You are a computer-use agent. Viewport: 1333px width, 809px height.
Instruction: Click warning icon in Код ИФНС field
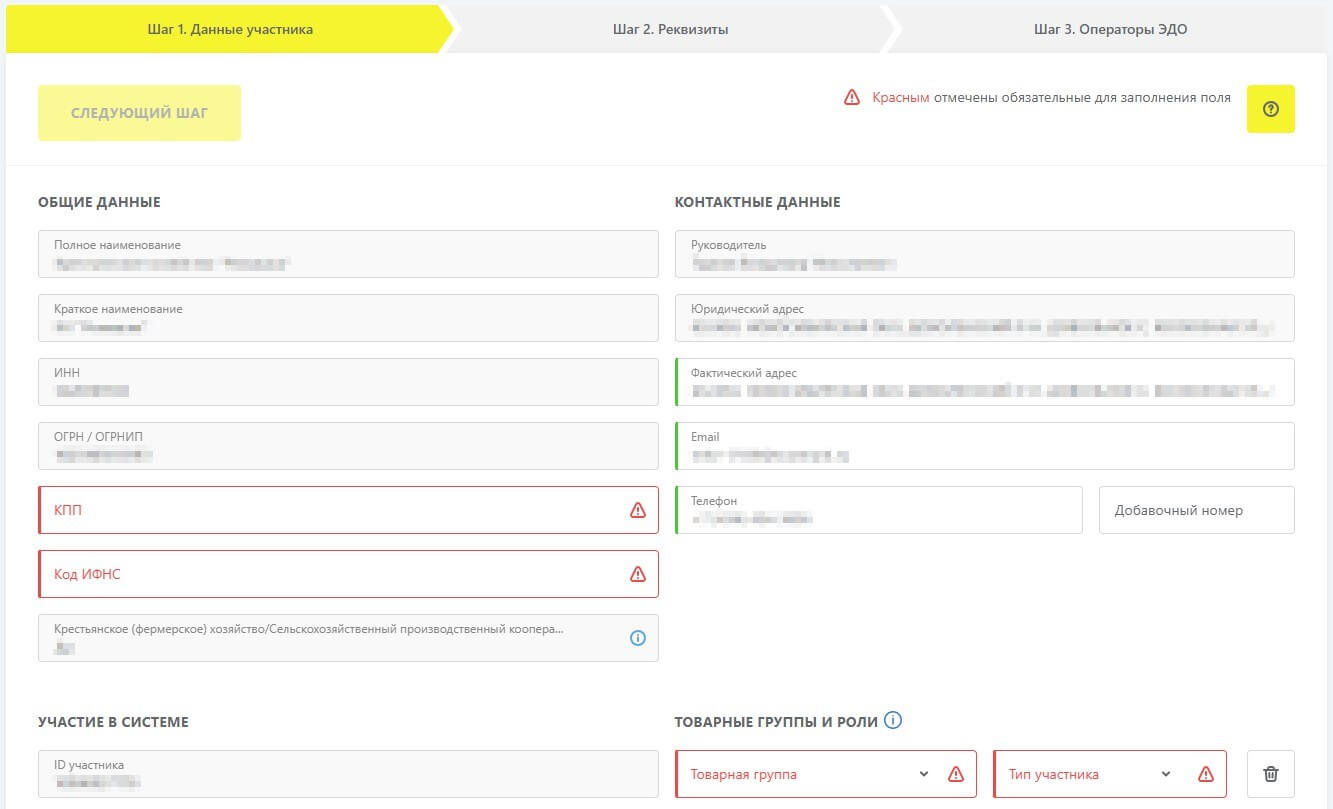(638, 574)
